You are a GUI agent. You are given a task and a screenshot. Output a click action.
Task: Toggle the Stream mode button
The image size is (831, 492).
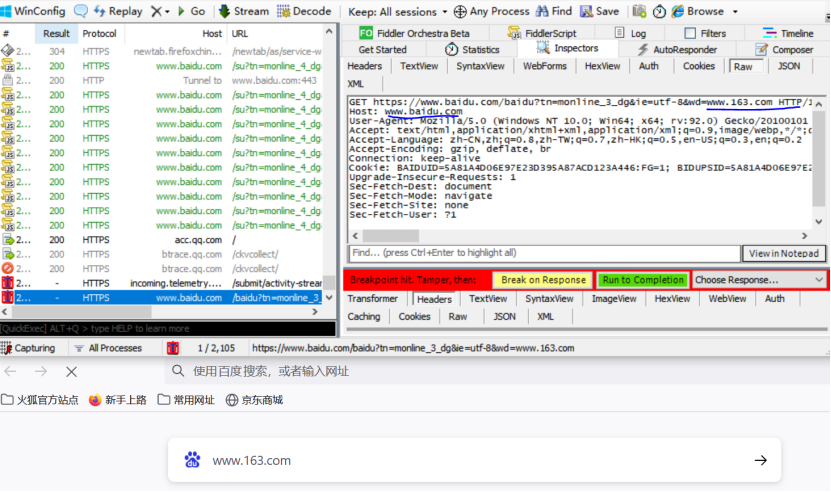tap(244, 11)
